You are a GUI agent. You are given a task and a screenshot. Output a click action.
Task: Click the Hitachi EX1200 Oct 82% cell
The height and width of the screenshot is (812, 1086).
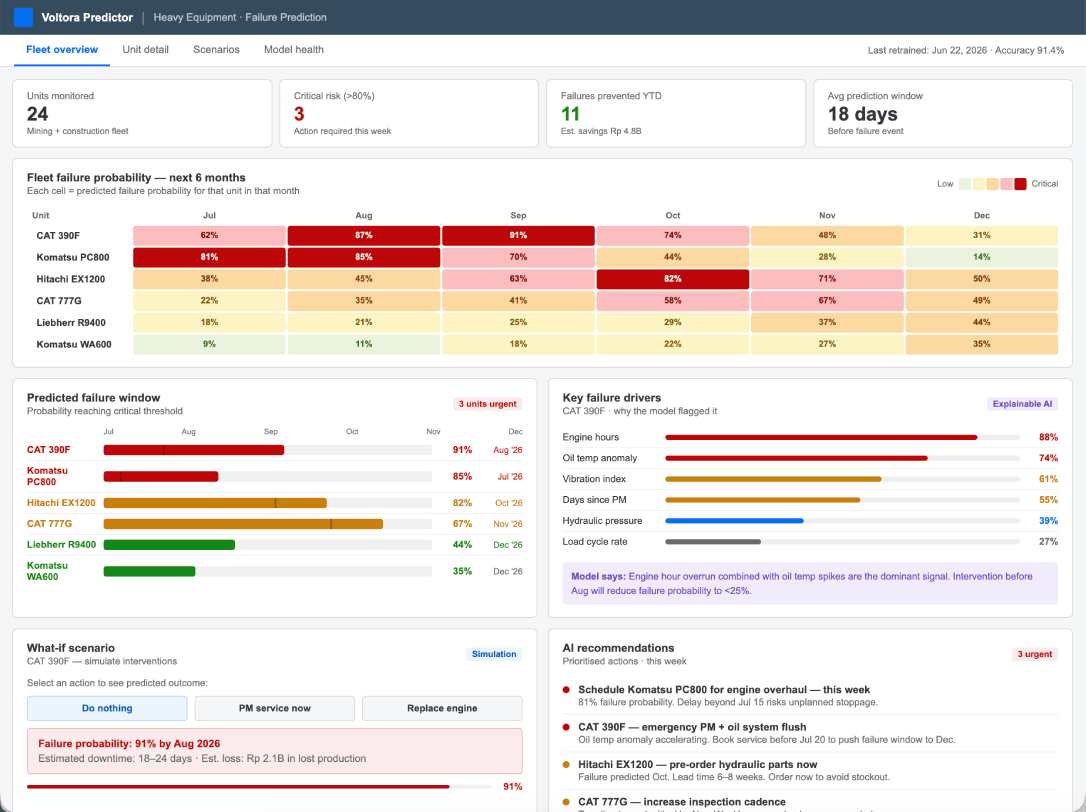click(x=673, y=279)
